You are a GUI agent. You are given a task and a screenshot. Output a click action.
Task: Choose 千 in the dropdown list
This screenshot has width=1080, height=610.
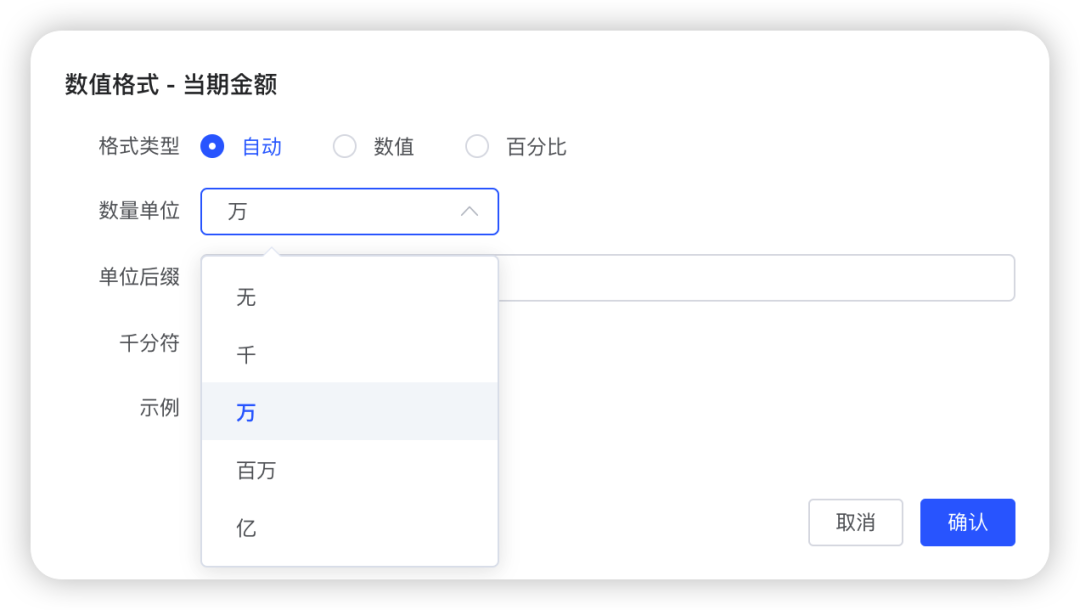coord(247,355)
